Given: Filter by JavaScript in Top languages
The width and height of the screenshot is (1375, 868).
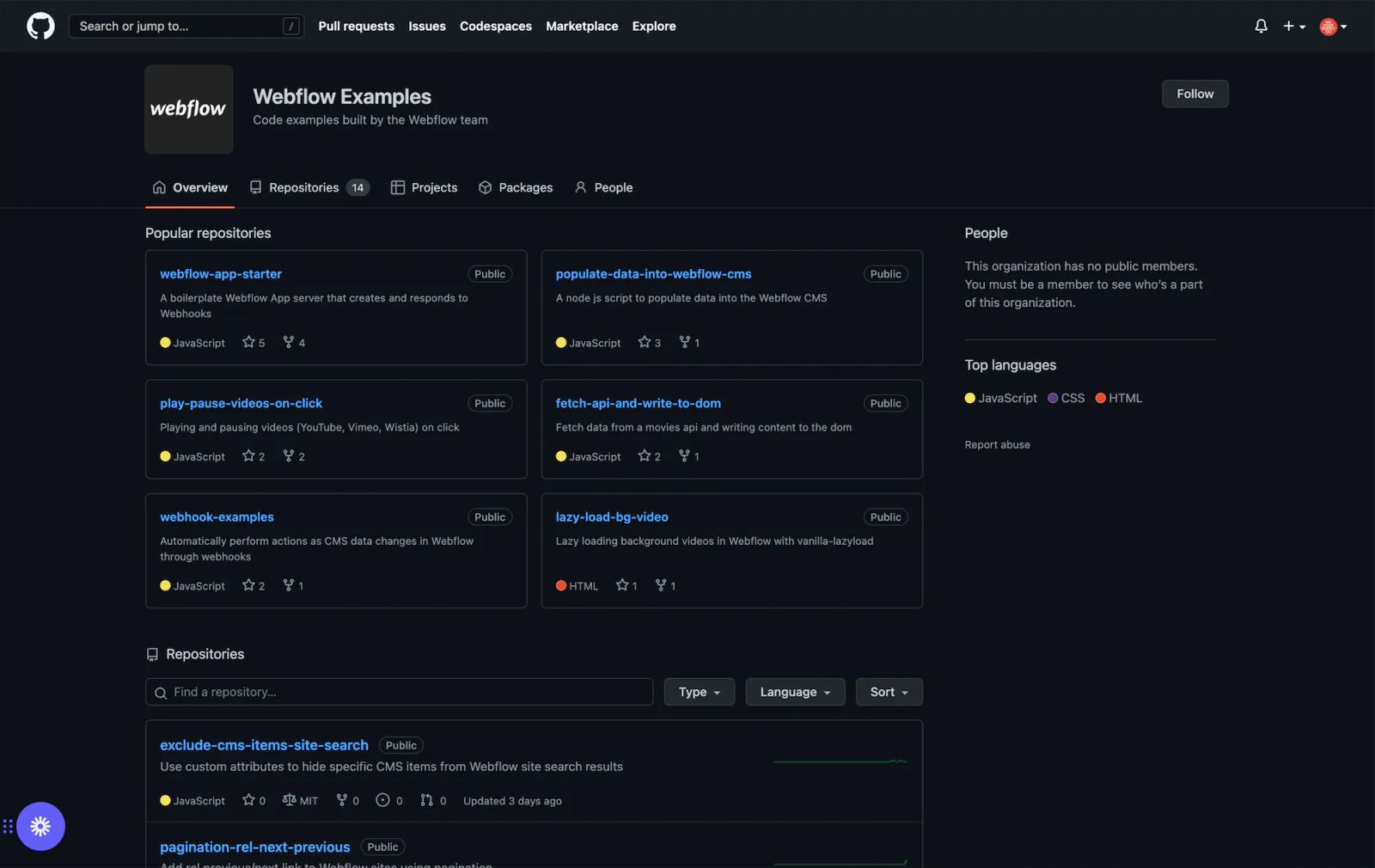Looking at the screenshot, I should click(x=1000, y=398).
